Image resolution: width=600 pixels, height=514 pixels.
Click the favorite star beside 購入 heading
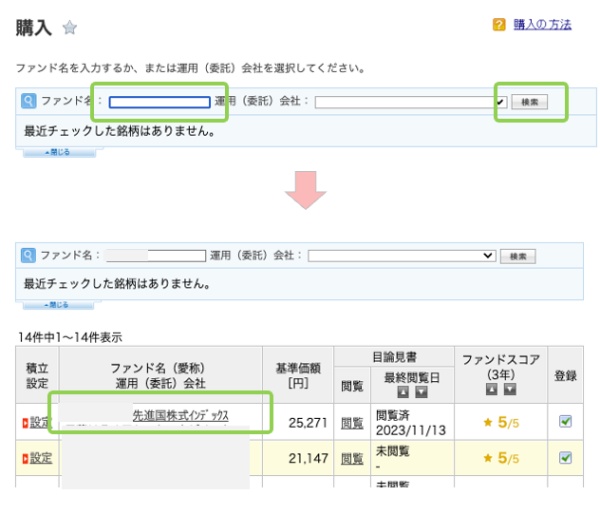[x=69, y=28]
